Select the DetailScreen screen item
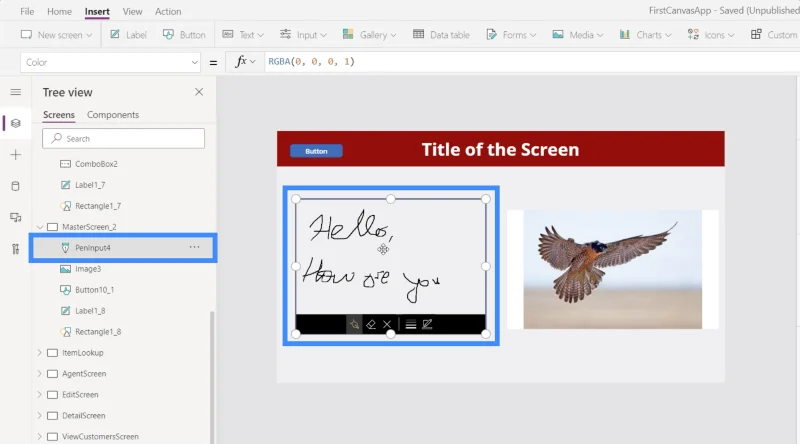This screenshot has width=800, height=444. tap(84, 415)
